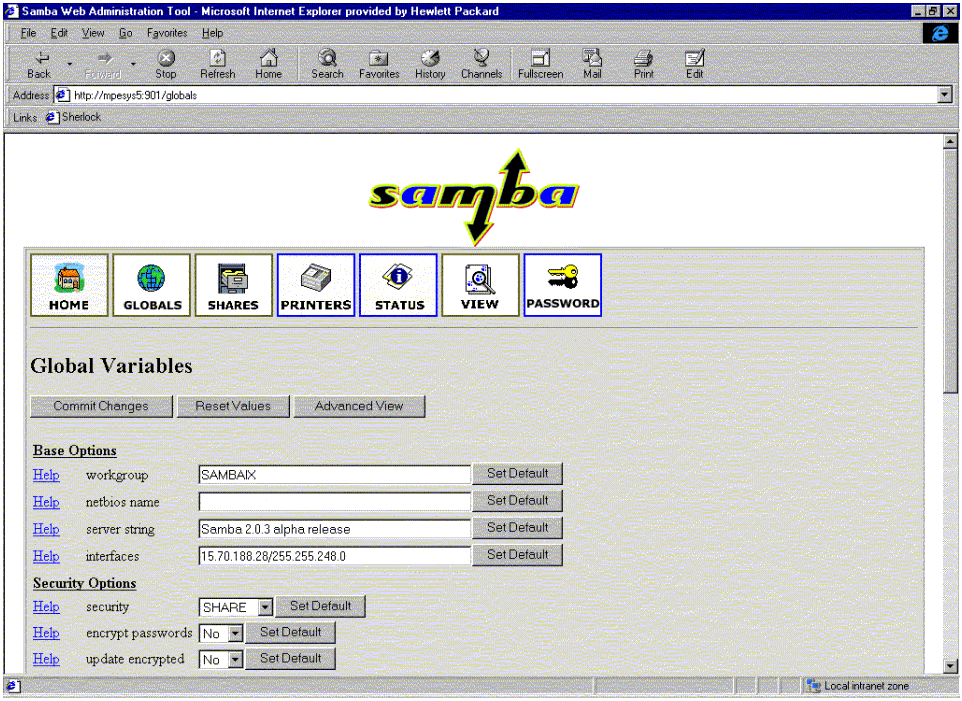Open the Samba HOME page icon
Screen dimensions: 962x701
[x=69, y=285]
